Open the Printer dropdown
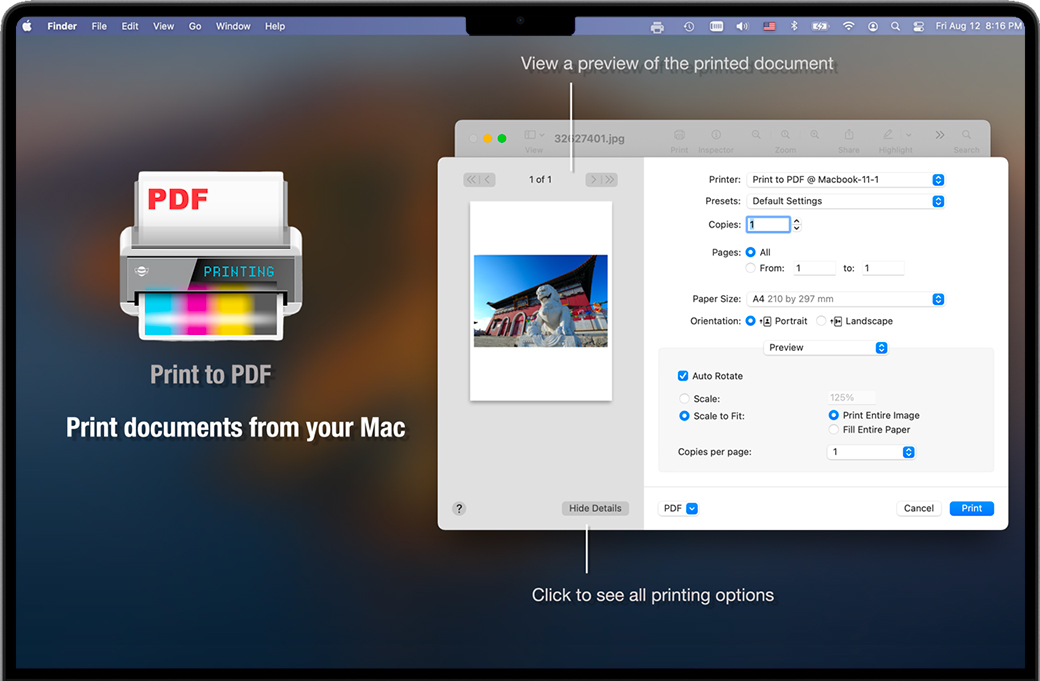This screenshot has width=1040, height=681. [x=846, y=180]
